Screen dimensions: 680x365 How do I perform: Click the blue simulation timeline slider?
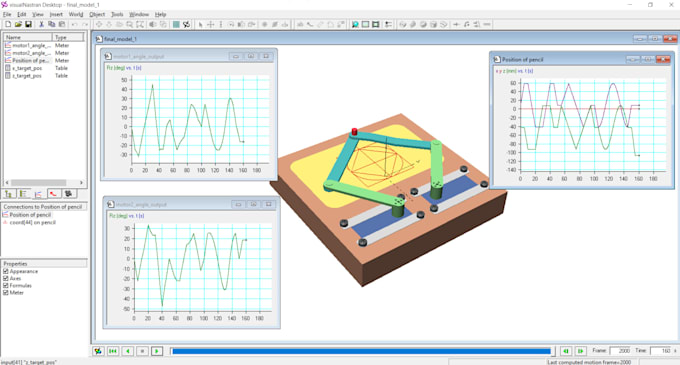click(x=361, y=351)
